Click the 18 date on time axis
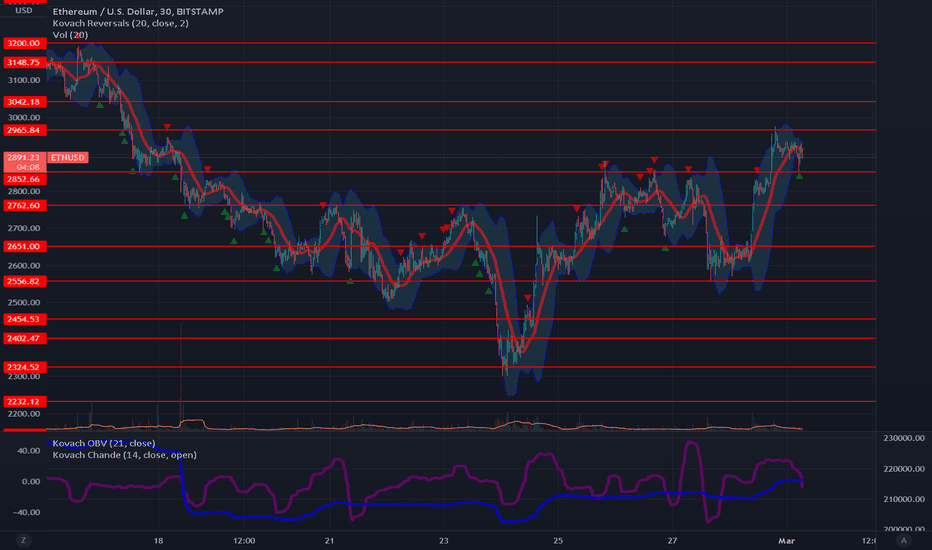 click(158, 540)
